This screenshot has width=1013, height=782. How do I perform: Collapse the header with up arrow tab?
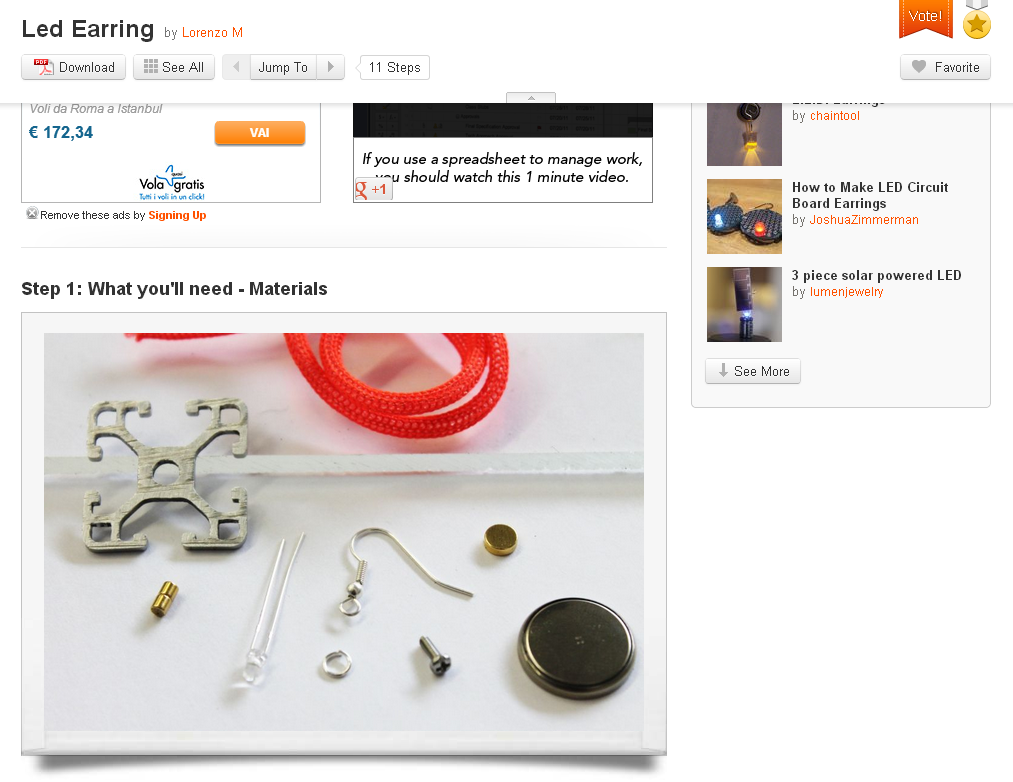(x=531, y=98)
